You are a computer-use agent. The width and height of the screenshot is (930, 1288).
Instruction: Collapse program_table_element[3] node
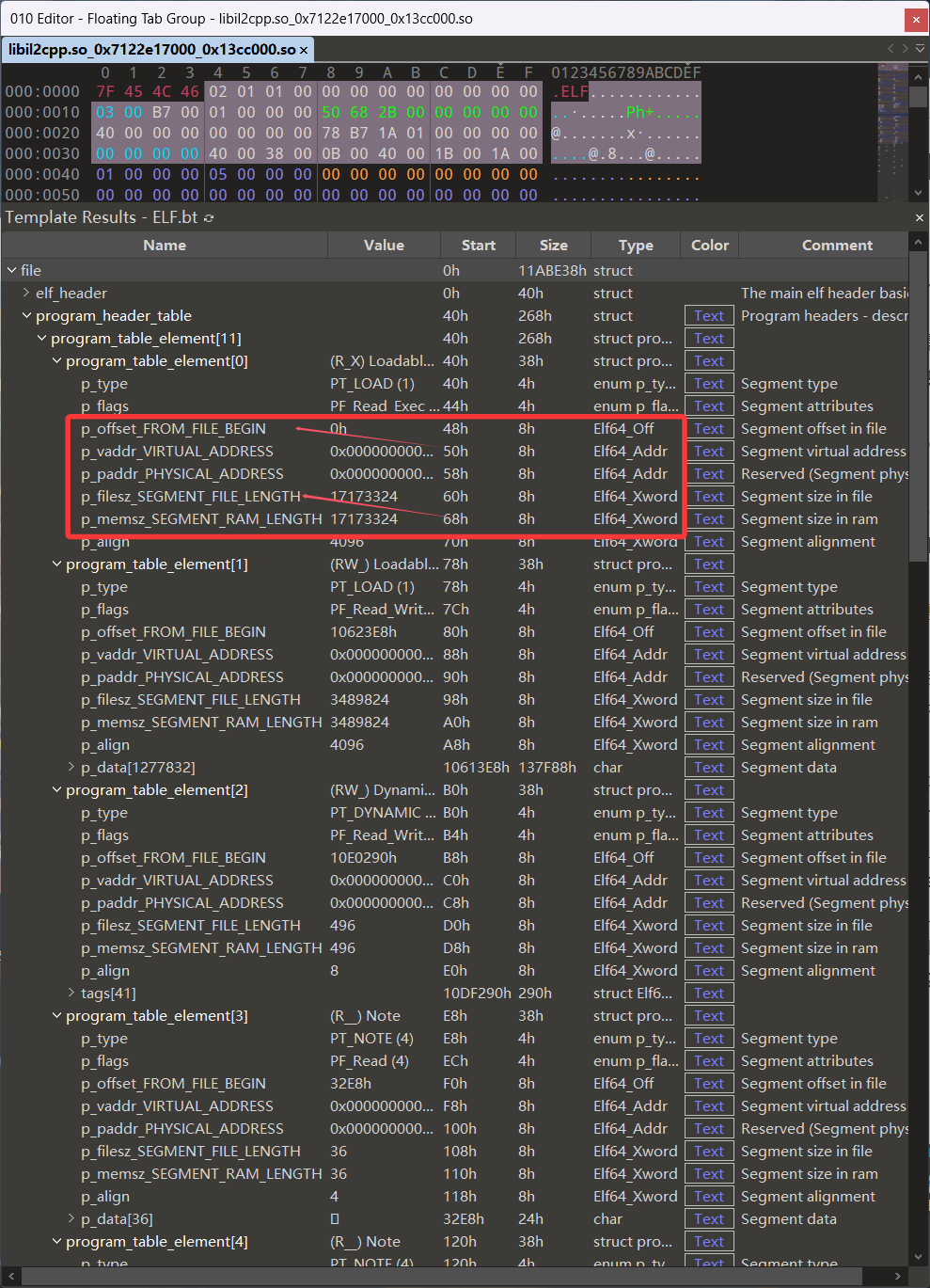click(x=56, y=1015)
